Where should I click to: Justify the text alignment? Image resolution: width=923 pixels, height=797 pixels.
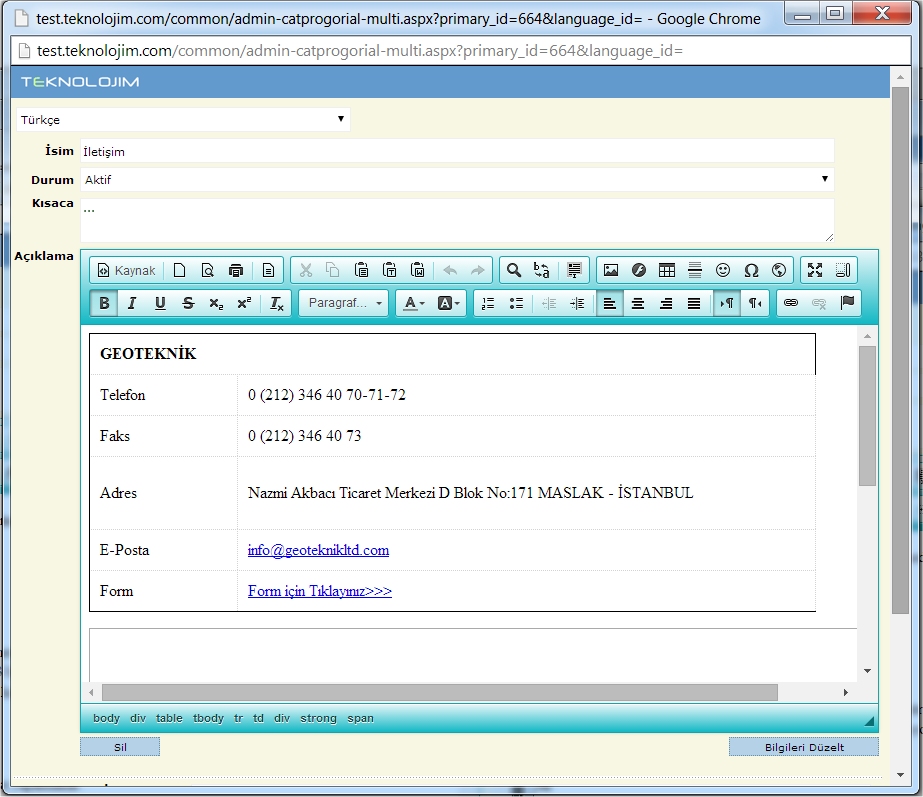click(694, 303)
